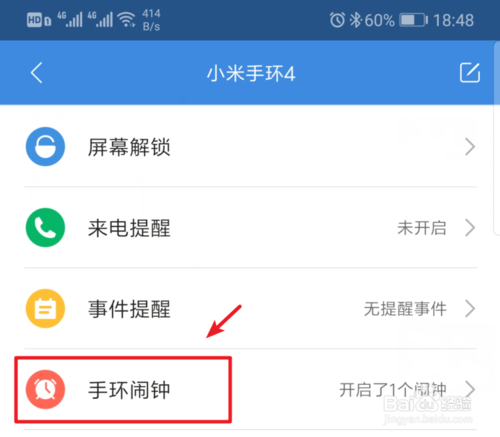Tap the 未开启 status text

coord(422,228)
